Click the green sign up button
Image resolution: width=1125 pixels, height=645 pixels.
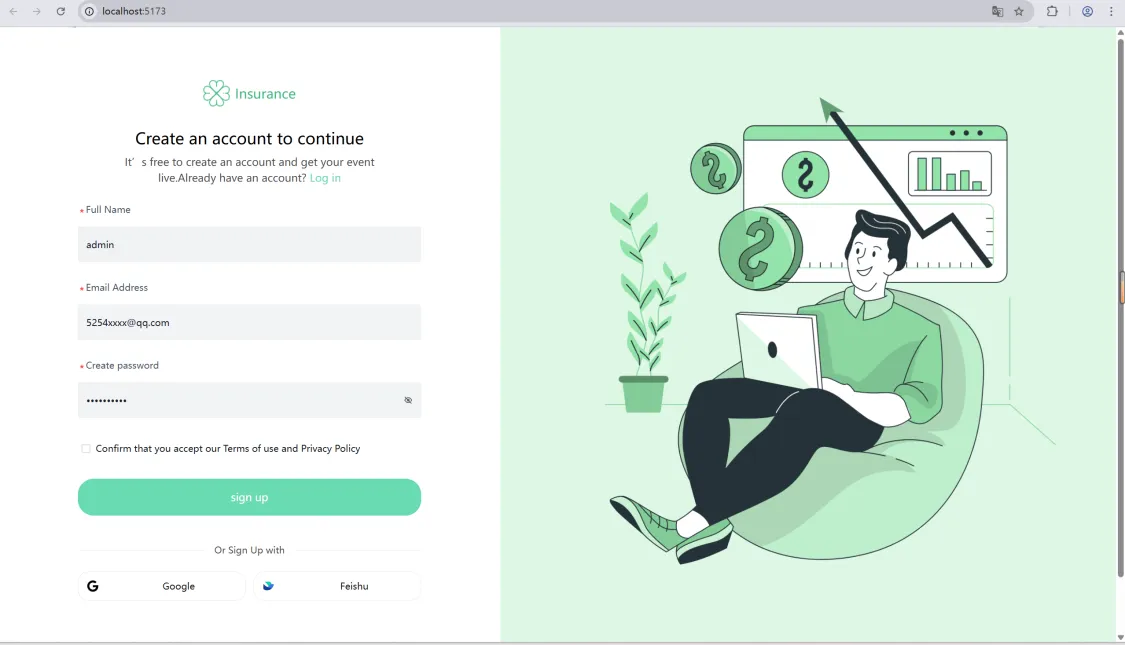pos(249,497)
